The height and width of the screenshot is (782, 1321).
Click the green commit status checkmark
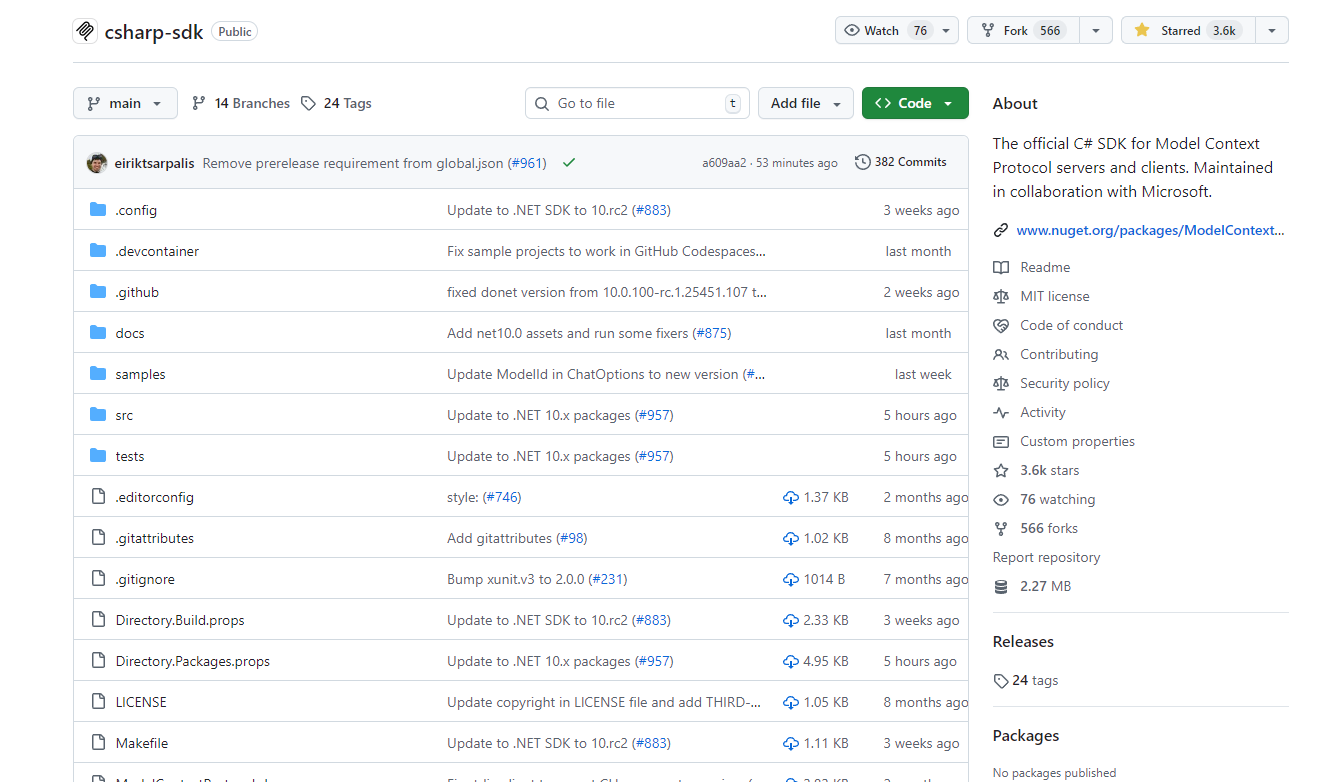pos(569,162)
